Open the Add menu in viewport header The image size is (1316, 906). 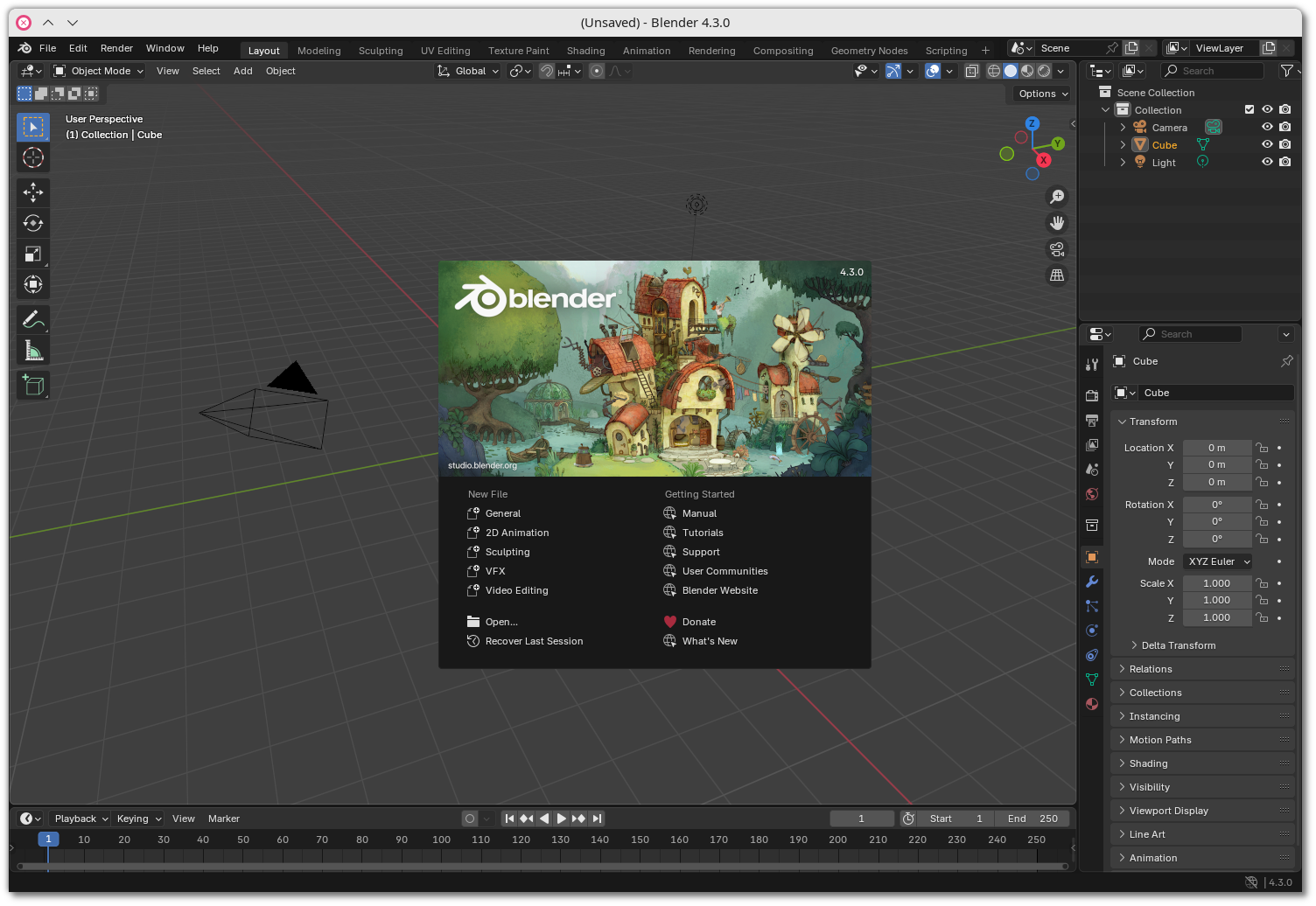[x=242, y=71]
